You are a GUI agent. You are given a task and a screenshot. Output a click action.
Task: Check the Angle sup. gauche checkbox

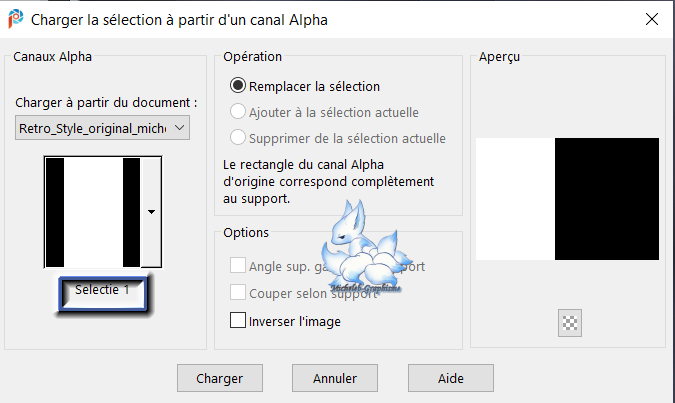click(x=238, y=266)
